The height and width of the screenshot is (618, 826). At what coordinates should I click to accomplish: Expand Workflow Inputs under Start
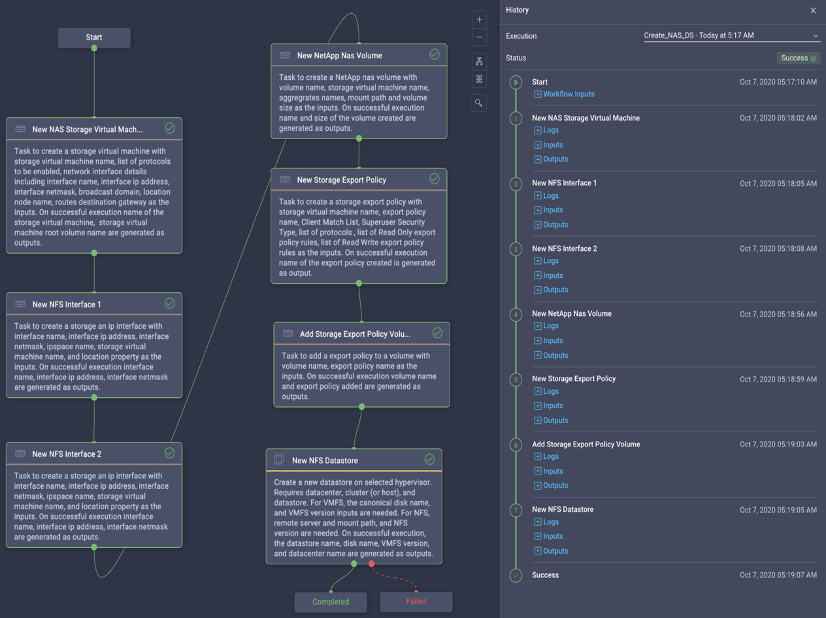[564, 94]
